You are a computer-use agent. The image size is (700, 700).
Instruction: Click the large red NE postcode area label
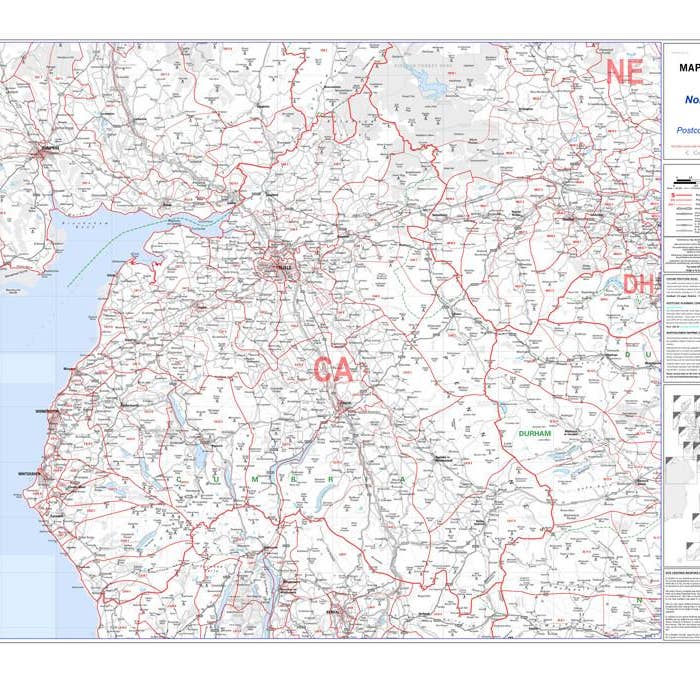pos(625,72)
